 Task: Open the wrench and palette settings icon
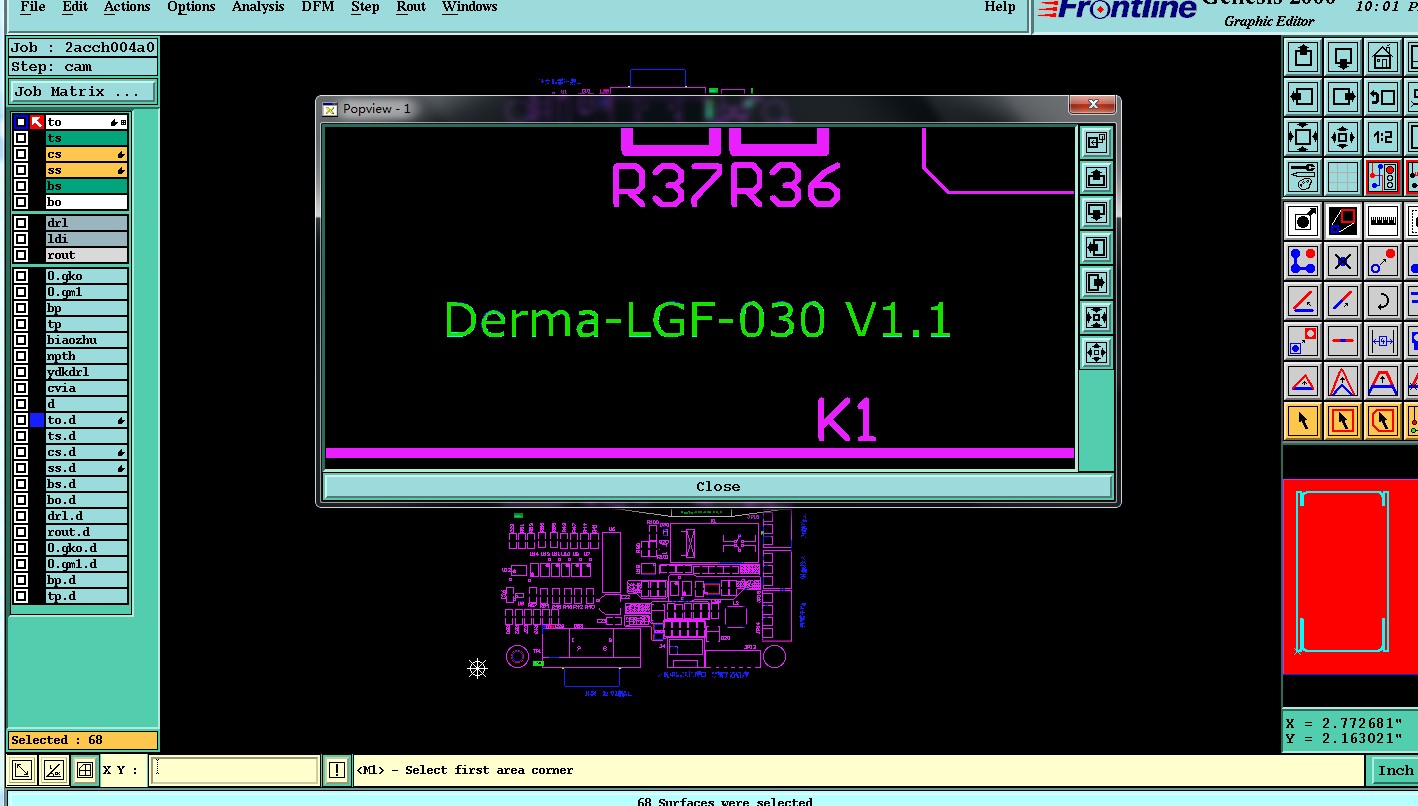pyautogui.click(x=1303, y=177)
